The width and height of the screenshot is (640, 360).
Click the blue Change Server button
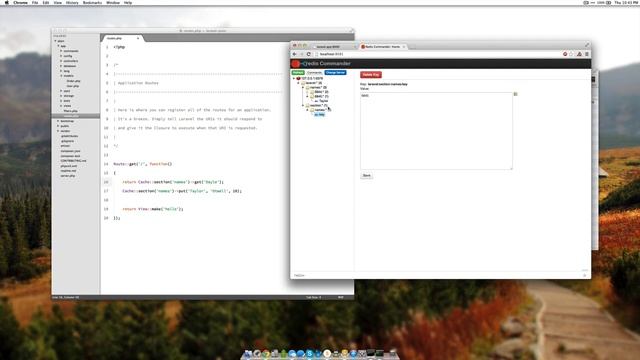click(336, 73)
